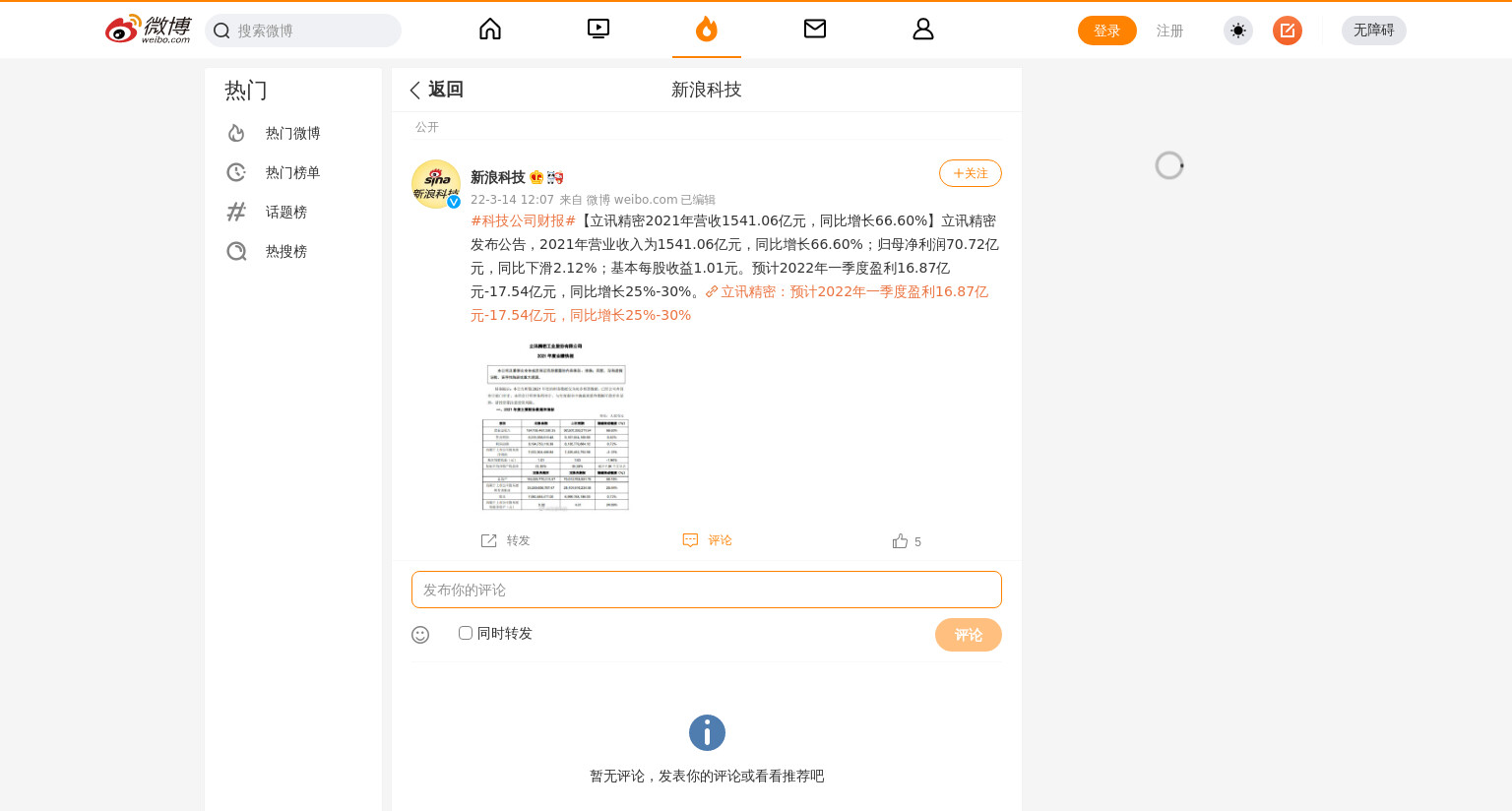Click the 无障碍 accessibility button
Image resolution: width=1512 pixels, height=811 pixels.
pyautogui.click(x=1374, y=31)
